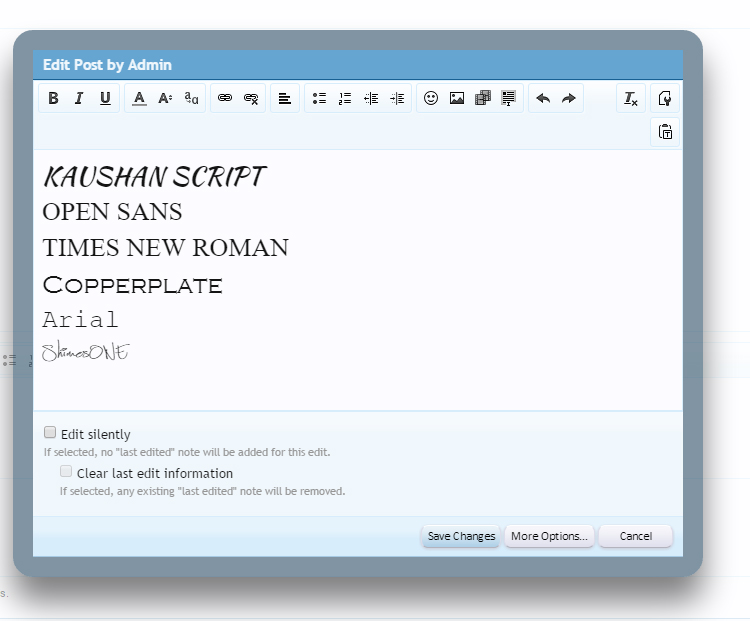The height and width of the screenshot is (621, 750).
Task: Open the font family menu
Action: (191, 98)
